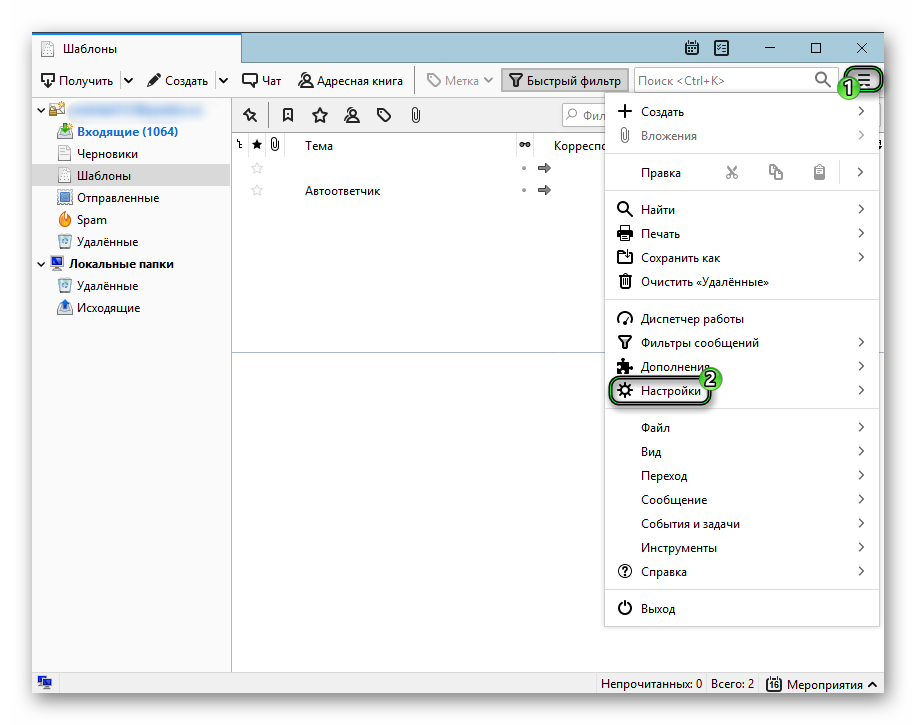Toggle the contact filter icon
Screen dimensions: 916x725
pyautogui.click(x=352, y=115)
